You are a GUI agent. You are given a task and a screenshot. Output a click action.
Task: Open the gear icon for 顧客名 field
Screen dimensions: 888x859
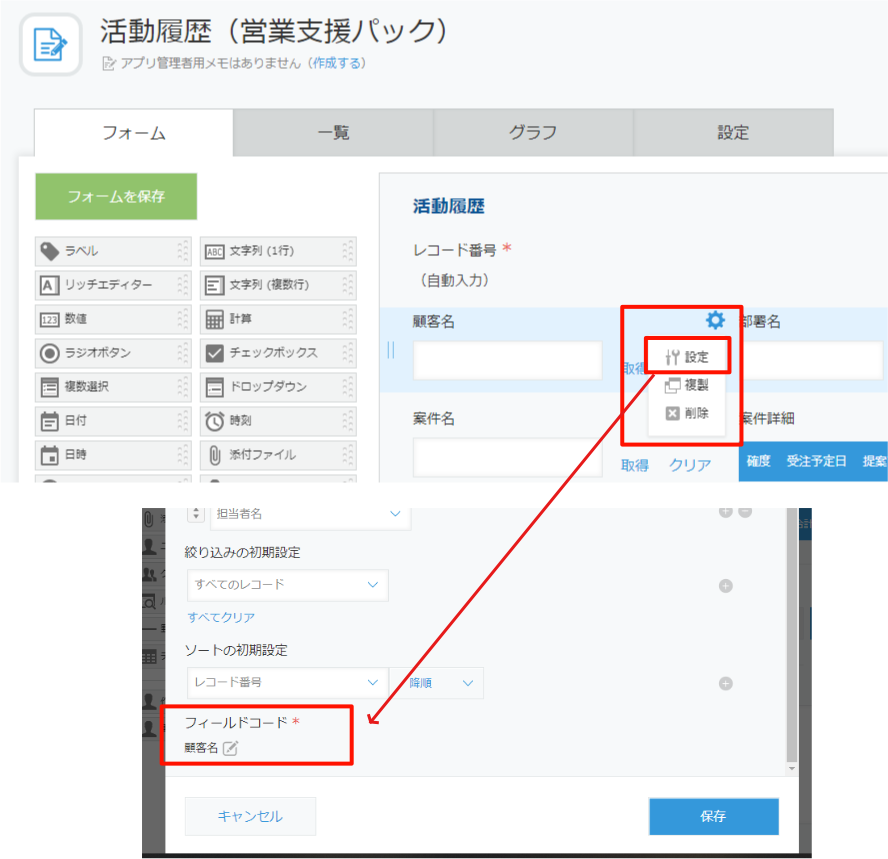pos(715,320)
